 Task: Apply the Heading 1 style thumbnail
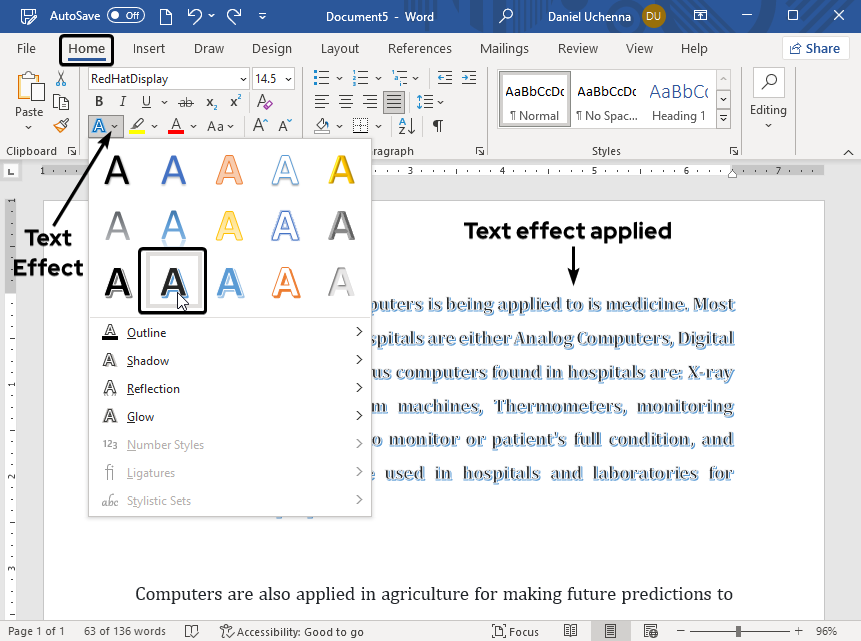pyautogui.click(x=678, y=99)
